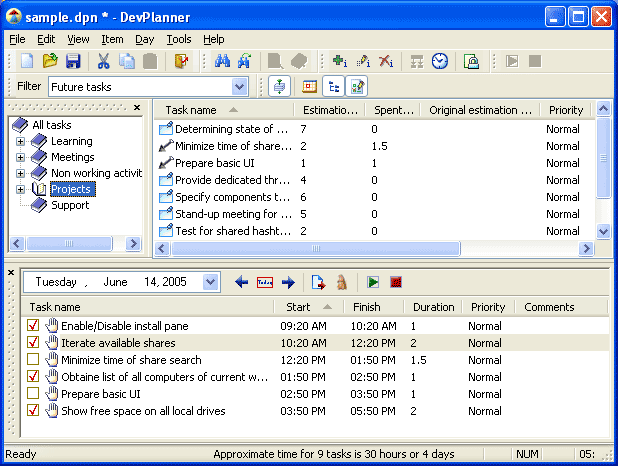Image resolution: width=618 pixels, height=466 pixels.
Task: Select the Determining state of task row
Action: pos(373,129)
